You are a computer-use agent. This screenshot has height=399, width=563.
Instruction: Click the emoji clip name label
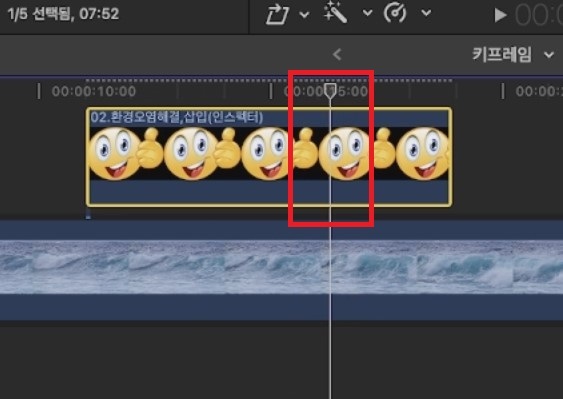[177, 117]
